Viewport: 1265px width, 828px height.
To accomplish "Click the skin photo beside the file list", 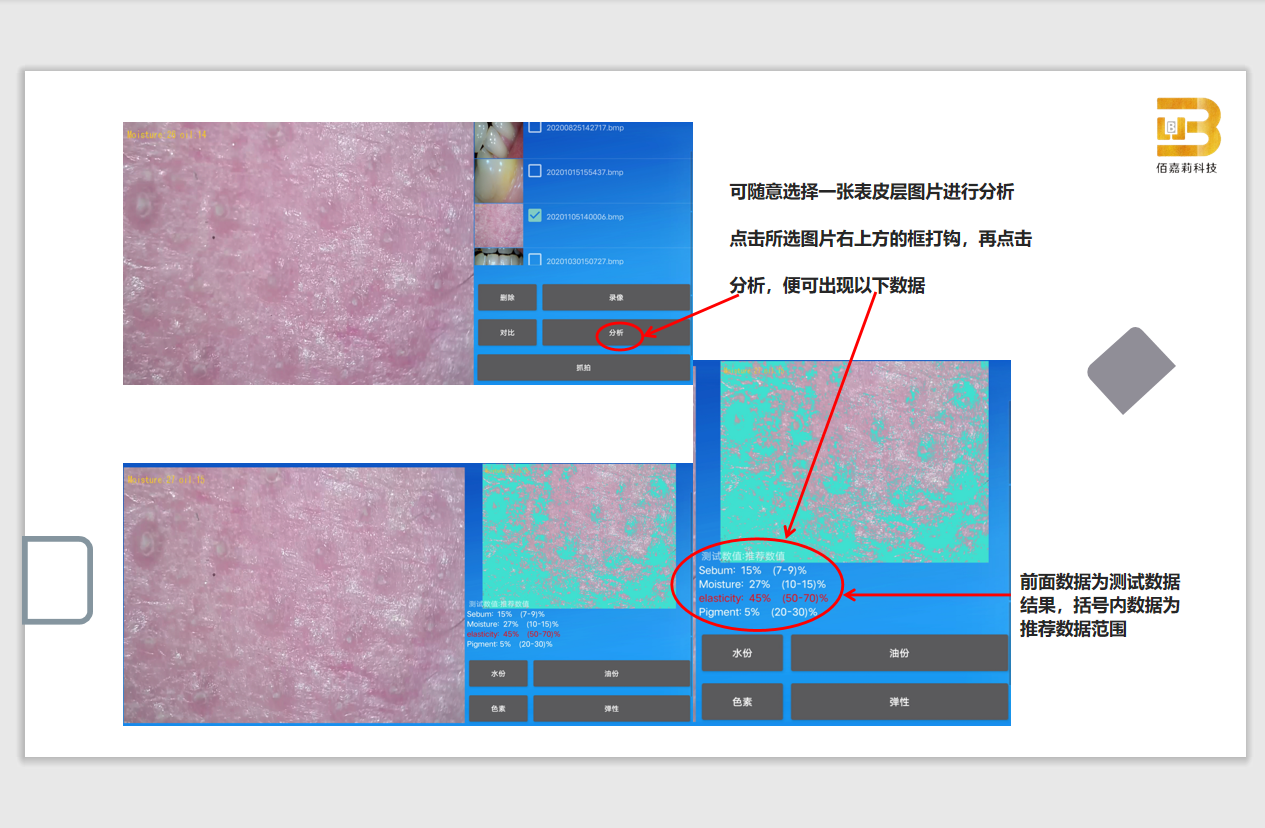I will [298, 253].
